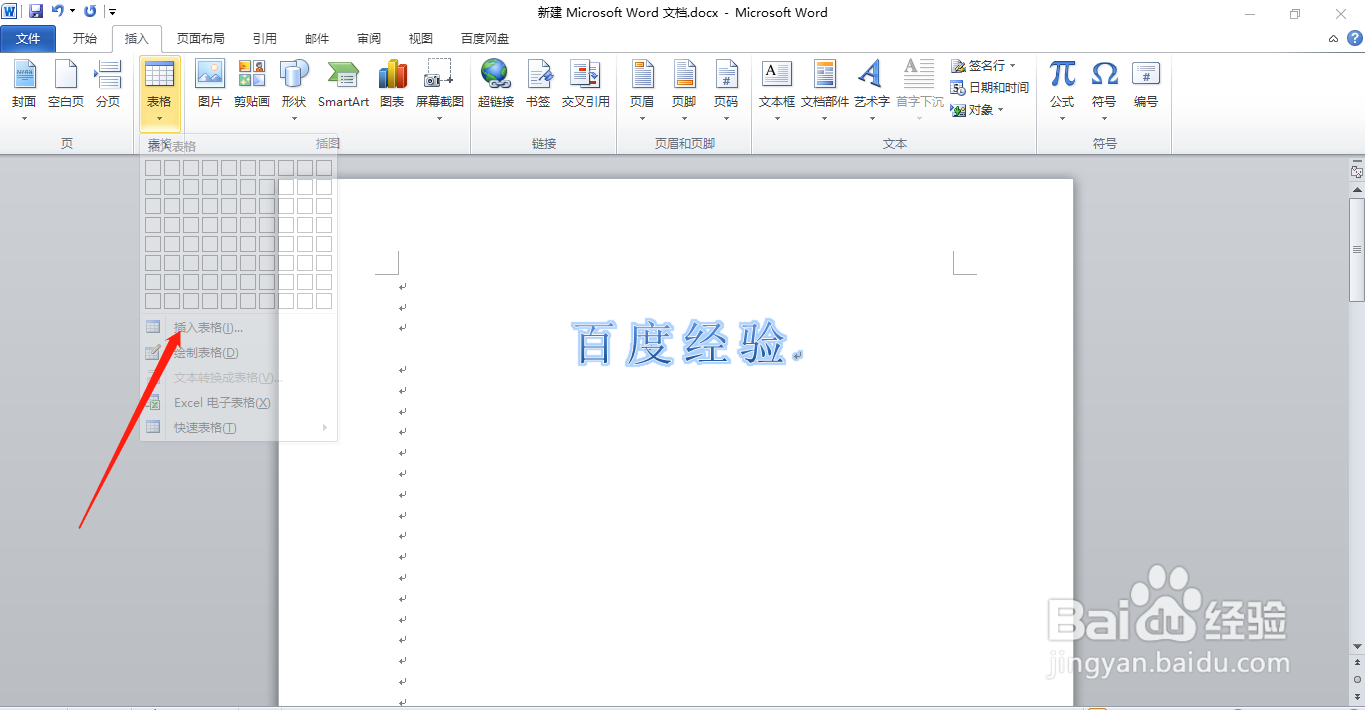Image resolution: width=1365 pixels, height=710 pixels.
Task: Open Quick Parts (文档部件)
Action: click(825, 90)
